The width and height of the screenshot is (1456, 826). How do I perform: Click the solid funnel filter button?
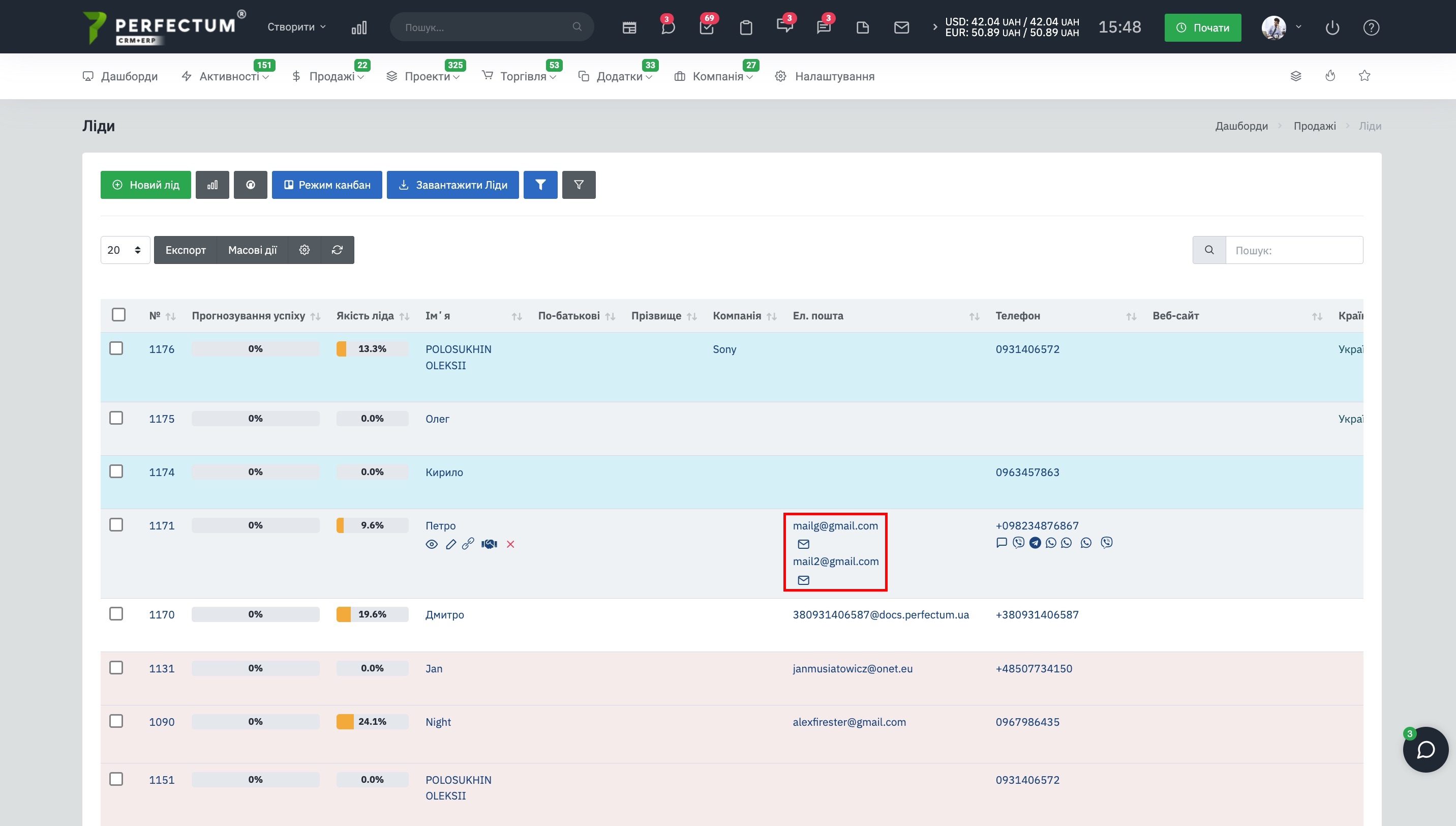pos(540,185)
